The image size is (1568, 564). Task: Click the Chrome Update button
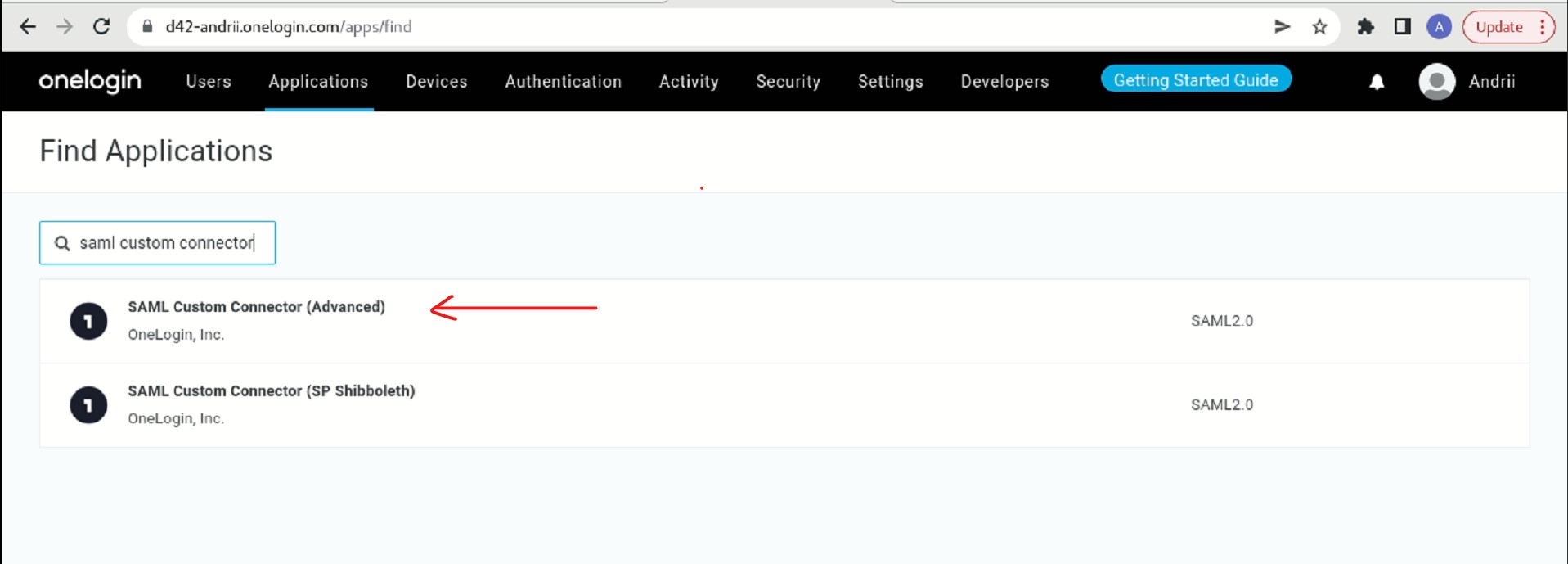[x=1500, y=27]
